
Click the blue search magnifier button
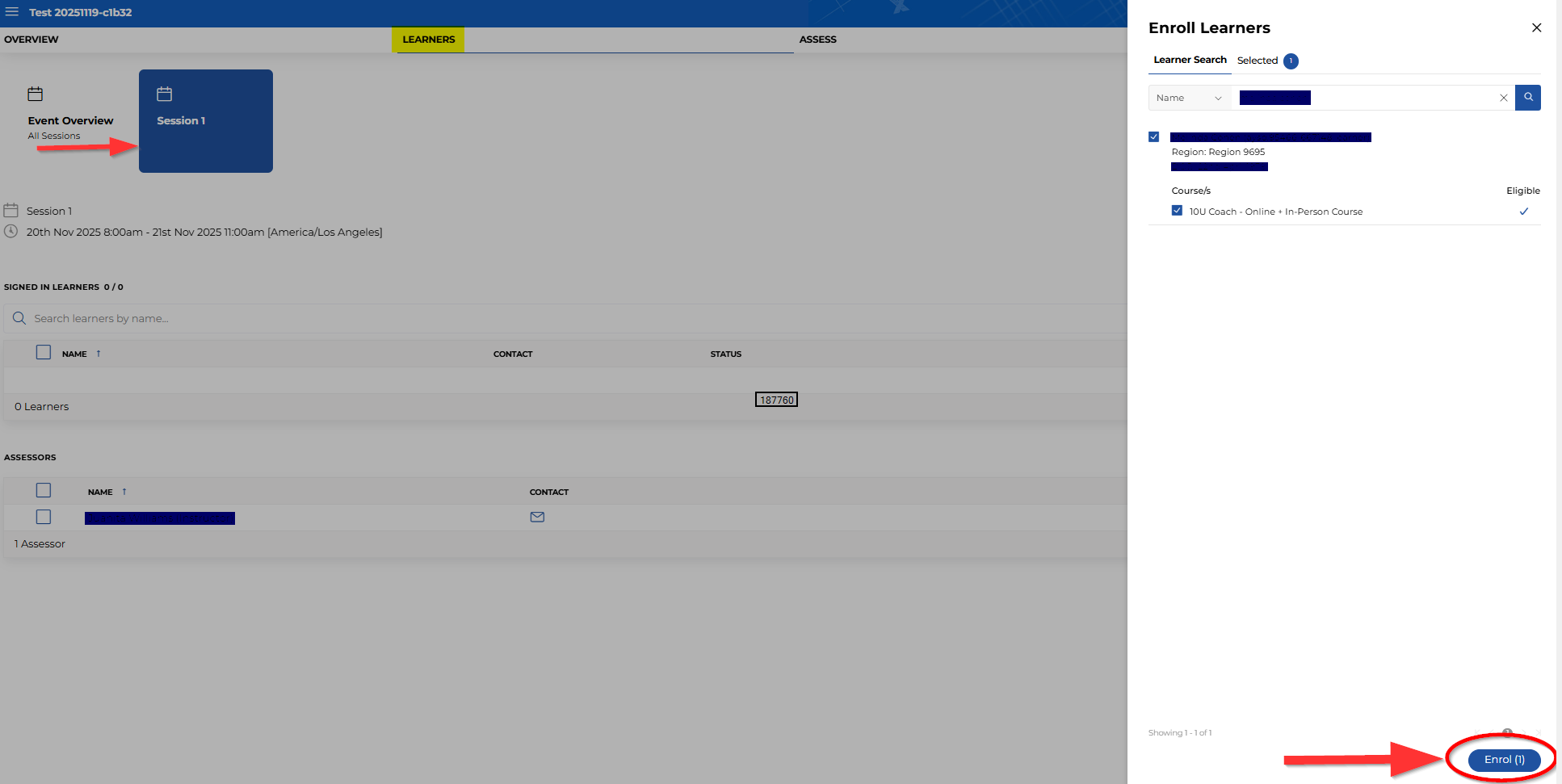(x=1527, y=98)
